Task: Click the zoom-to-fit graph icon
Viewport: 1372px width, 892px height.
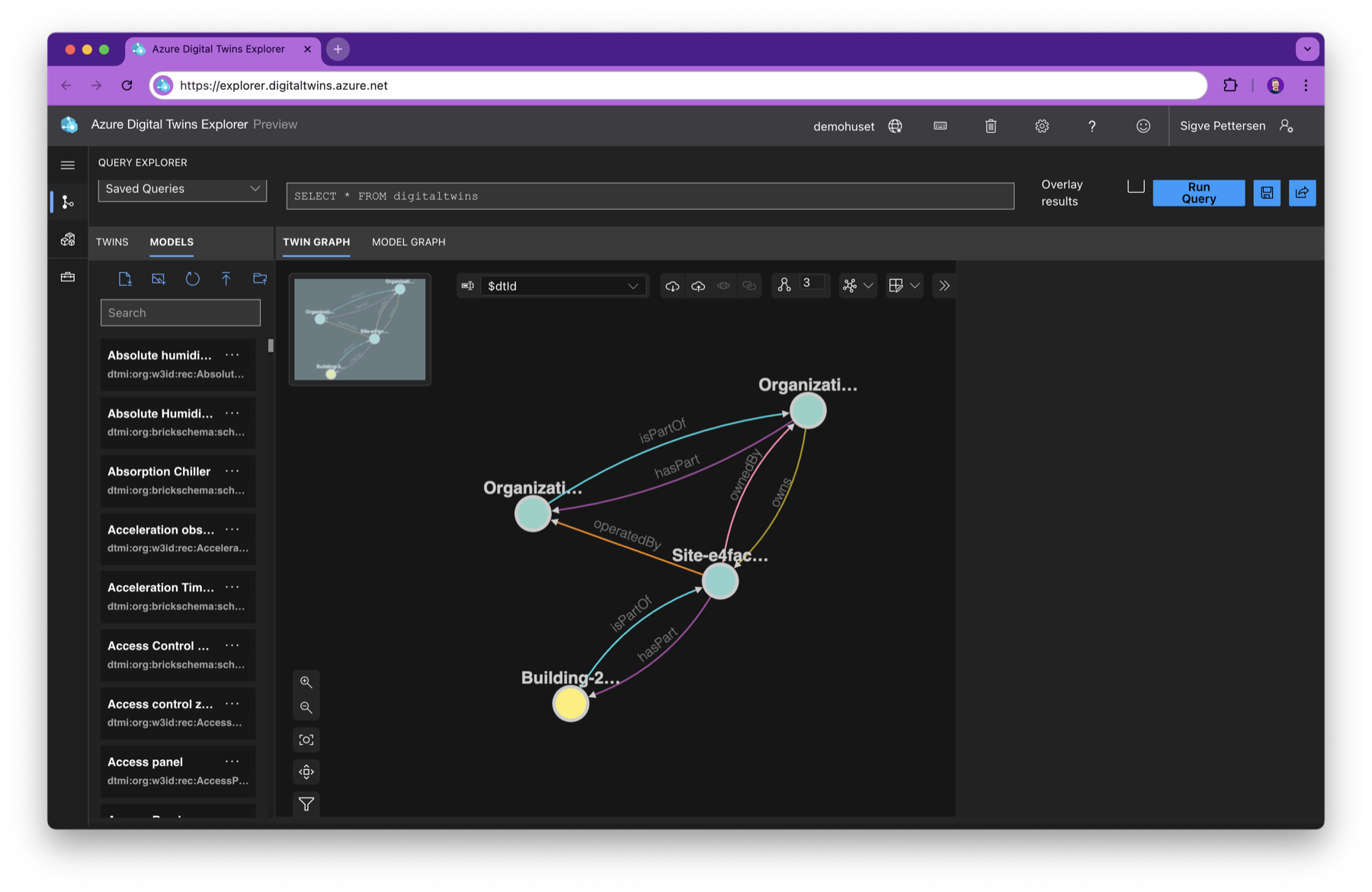Action: click(306, 740)
